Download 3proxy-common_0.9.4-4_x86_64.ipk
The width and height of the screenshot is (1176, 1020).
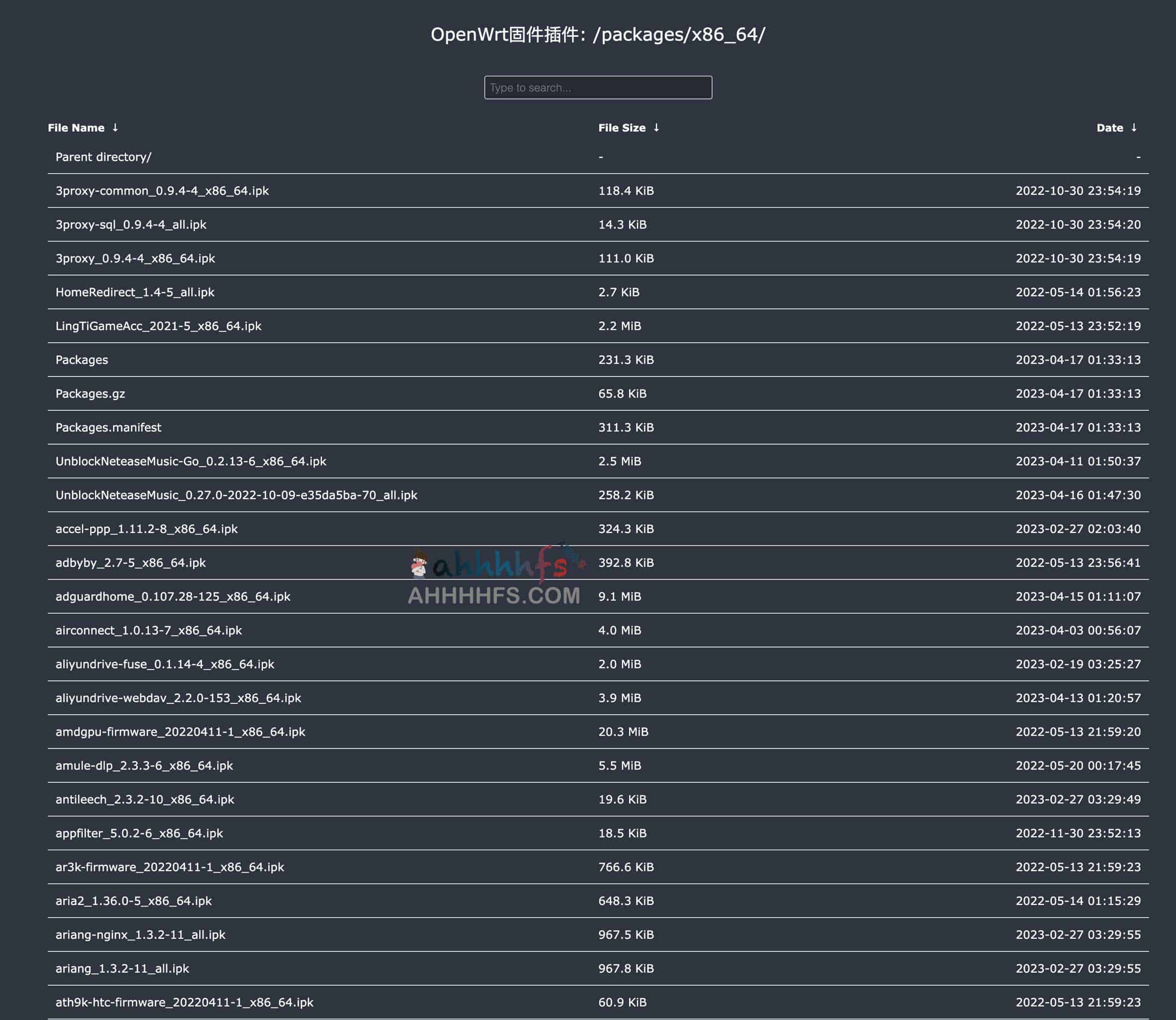[x=163, y=191]
